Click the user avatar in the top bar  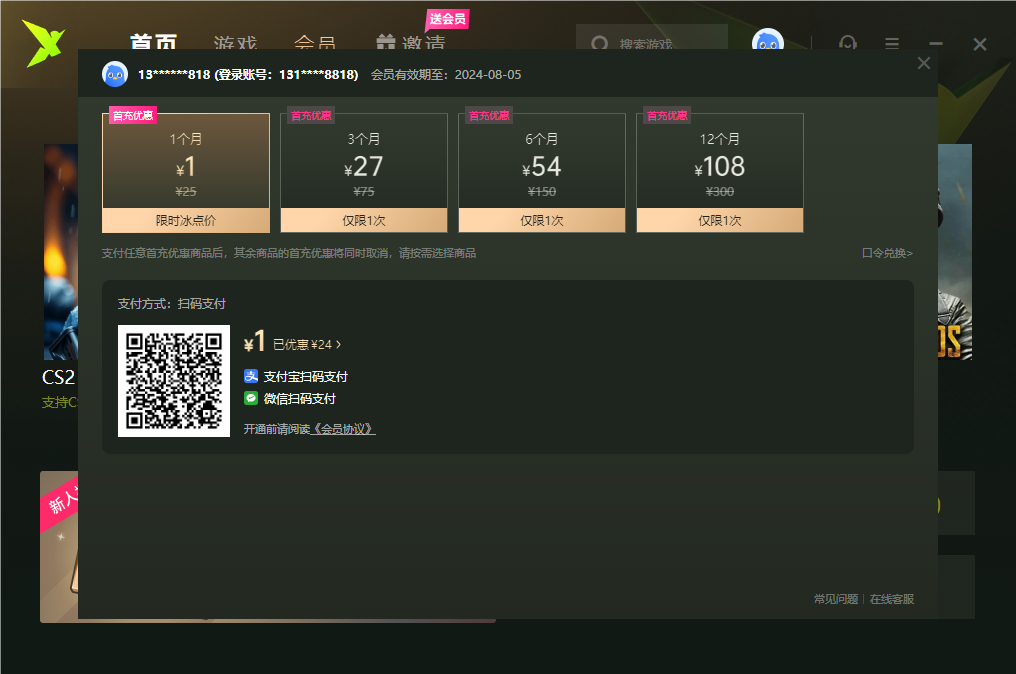click(x=768, y=39)
